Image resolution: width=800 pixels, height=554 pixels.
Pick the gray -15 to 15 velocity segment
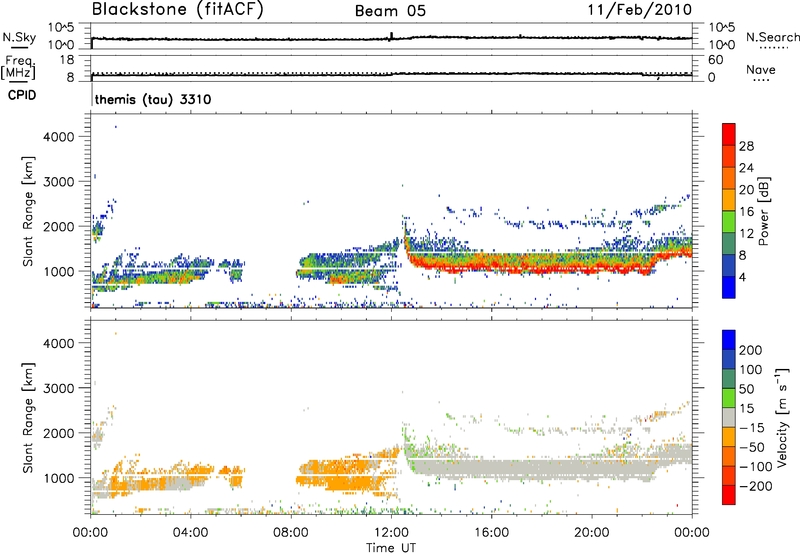click(x=729, y=418)
